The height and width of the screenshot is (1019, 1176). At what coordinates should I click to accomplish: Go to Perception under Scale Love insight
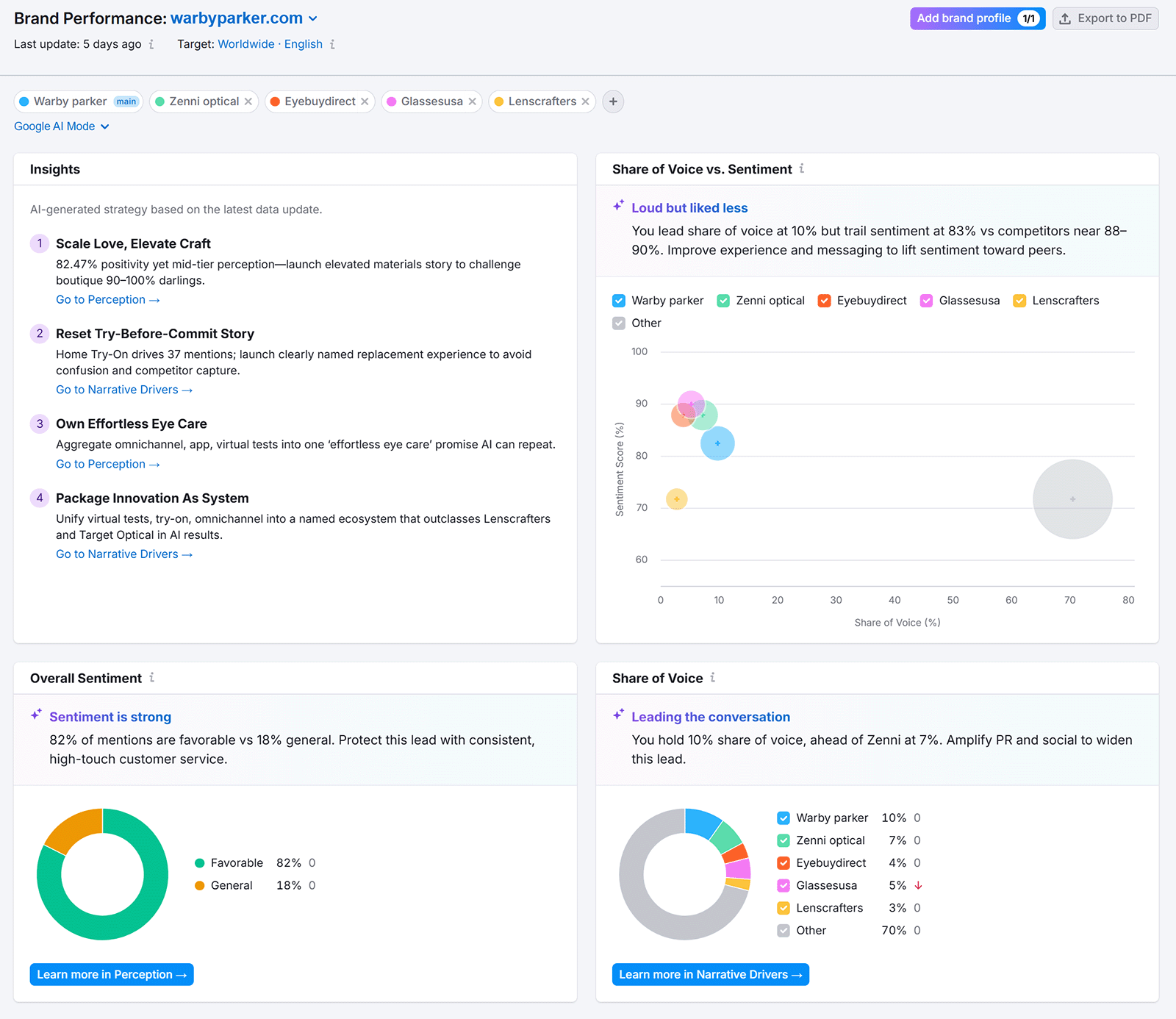tap(108, 300)
